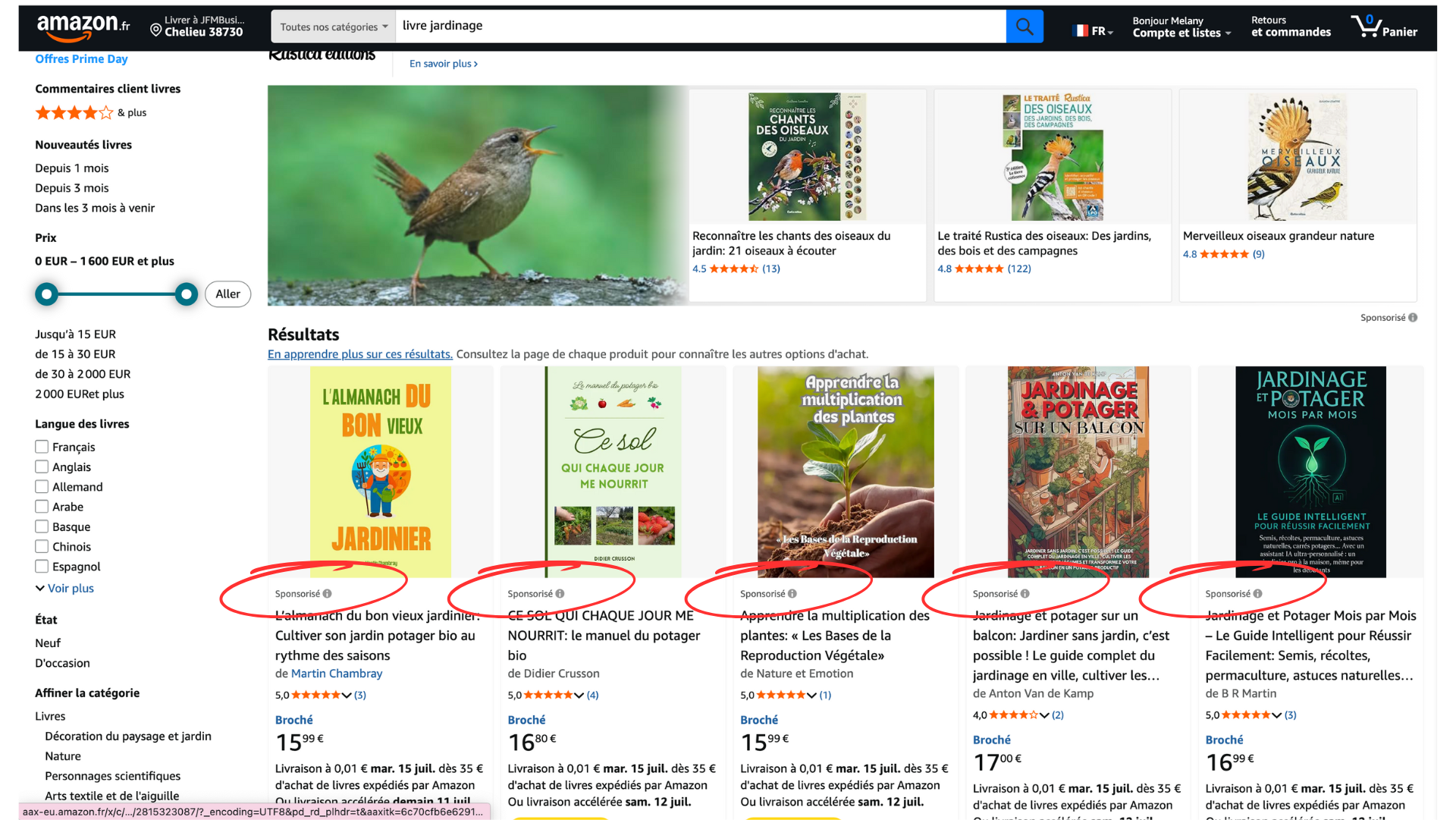Click info icon next to first Sponsorisé label
The image size is (1456, 820).
click(328, 594)
